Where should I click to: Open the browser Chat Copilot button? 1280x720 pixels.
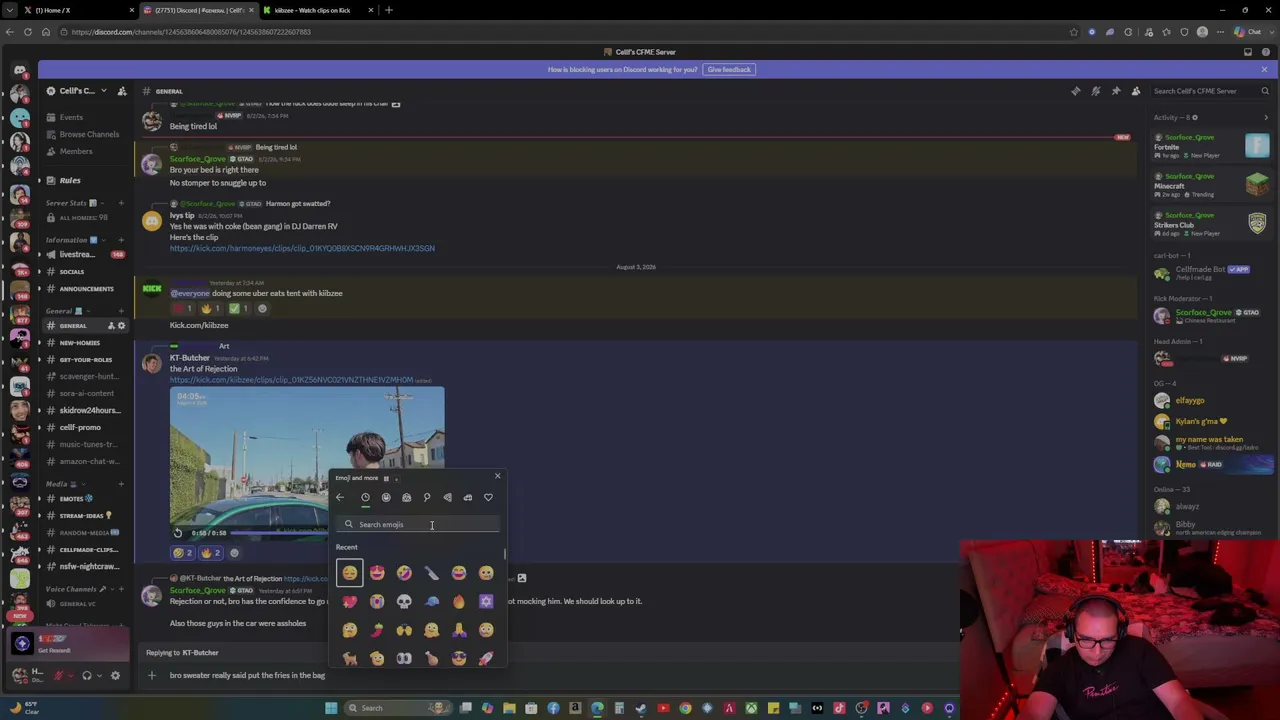(1247, 32)
